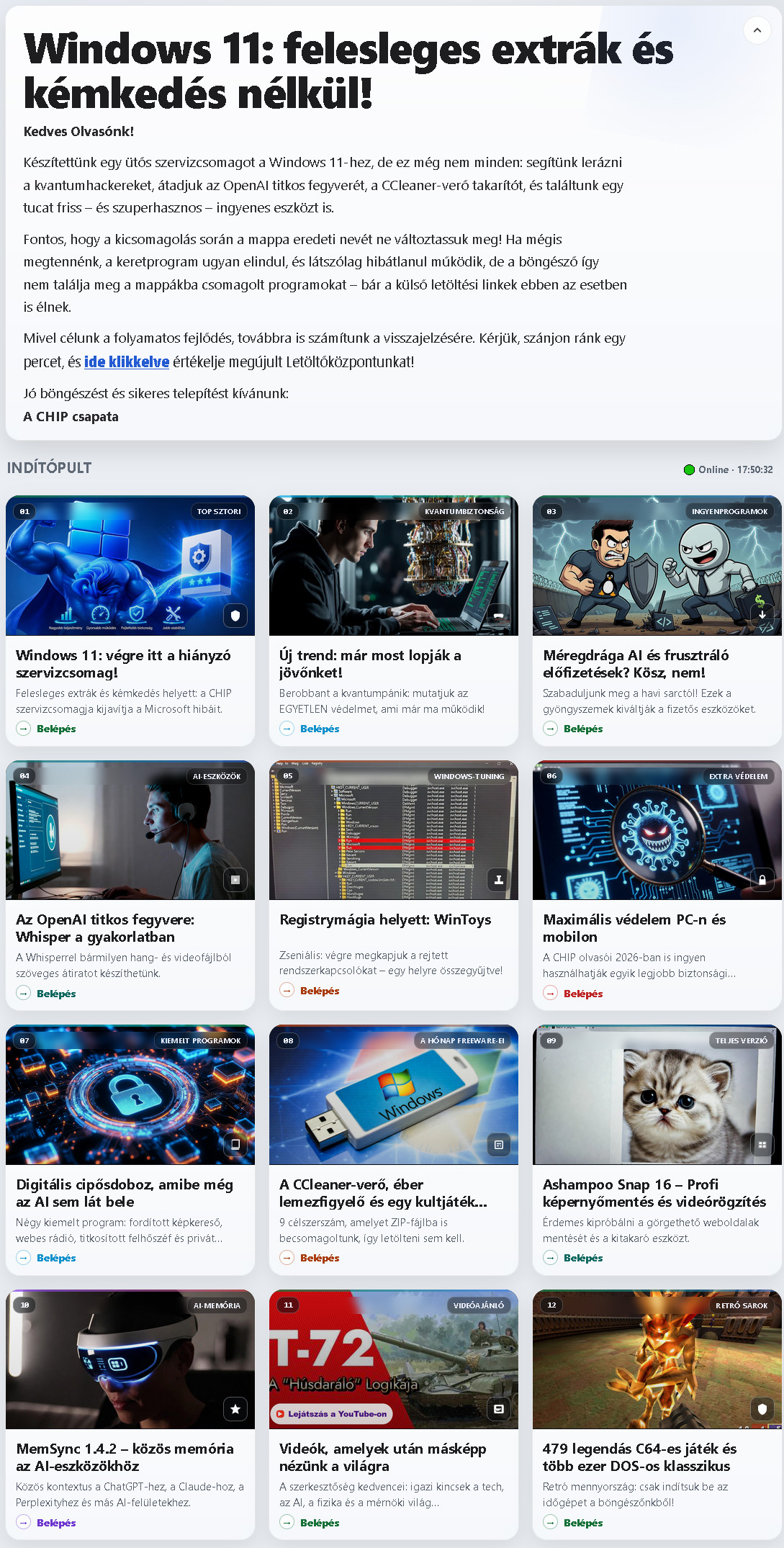Viewport: 784px width, 1548px height.
Task: Click the 'AI-MEMÓRIA' category tag
Action: 217,1305
